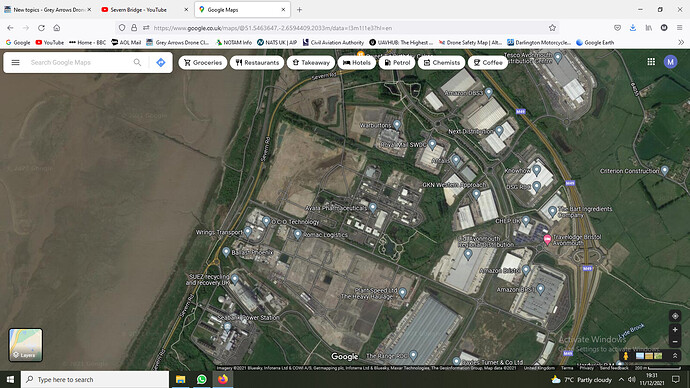The height and width of the screenshot is (388, 690).
Task: Show hidden system tray icons
Action: coord(621,379)
